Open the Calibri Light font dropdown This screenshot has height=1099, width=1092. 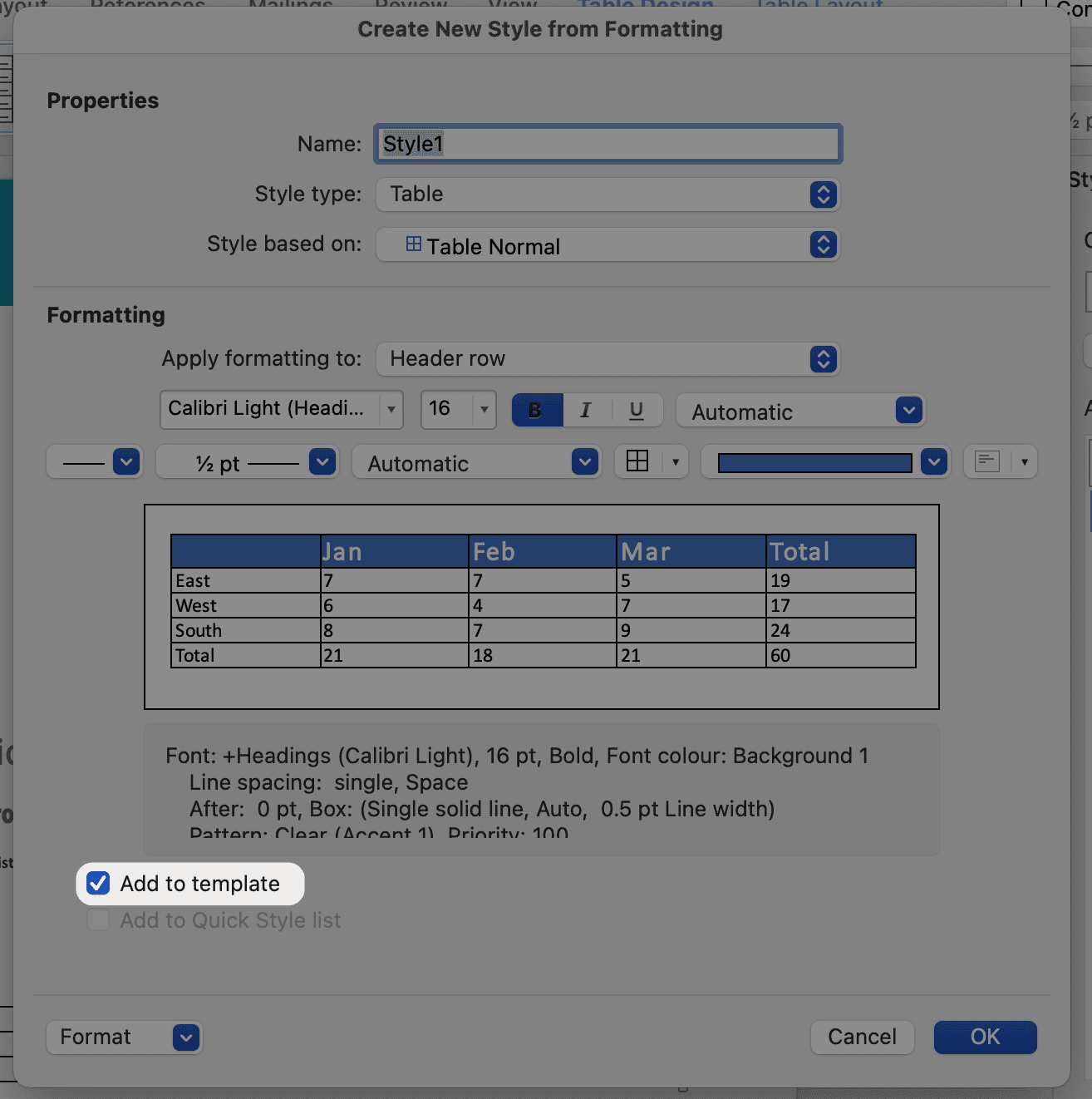[x=391, y=409]
